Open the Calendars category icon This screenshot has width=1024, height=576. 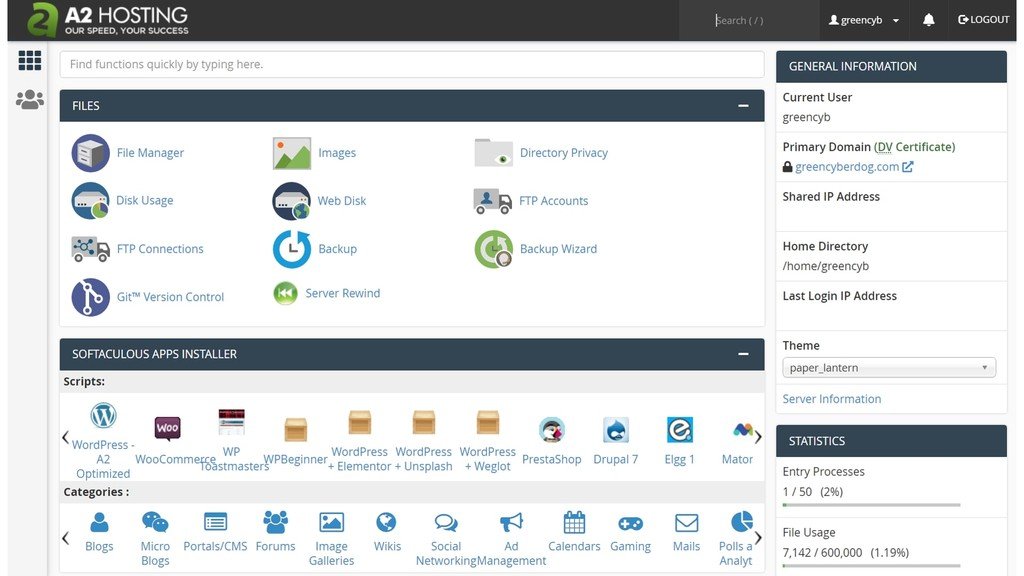[574, 522]
